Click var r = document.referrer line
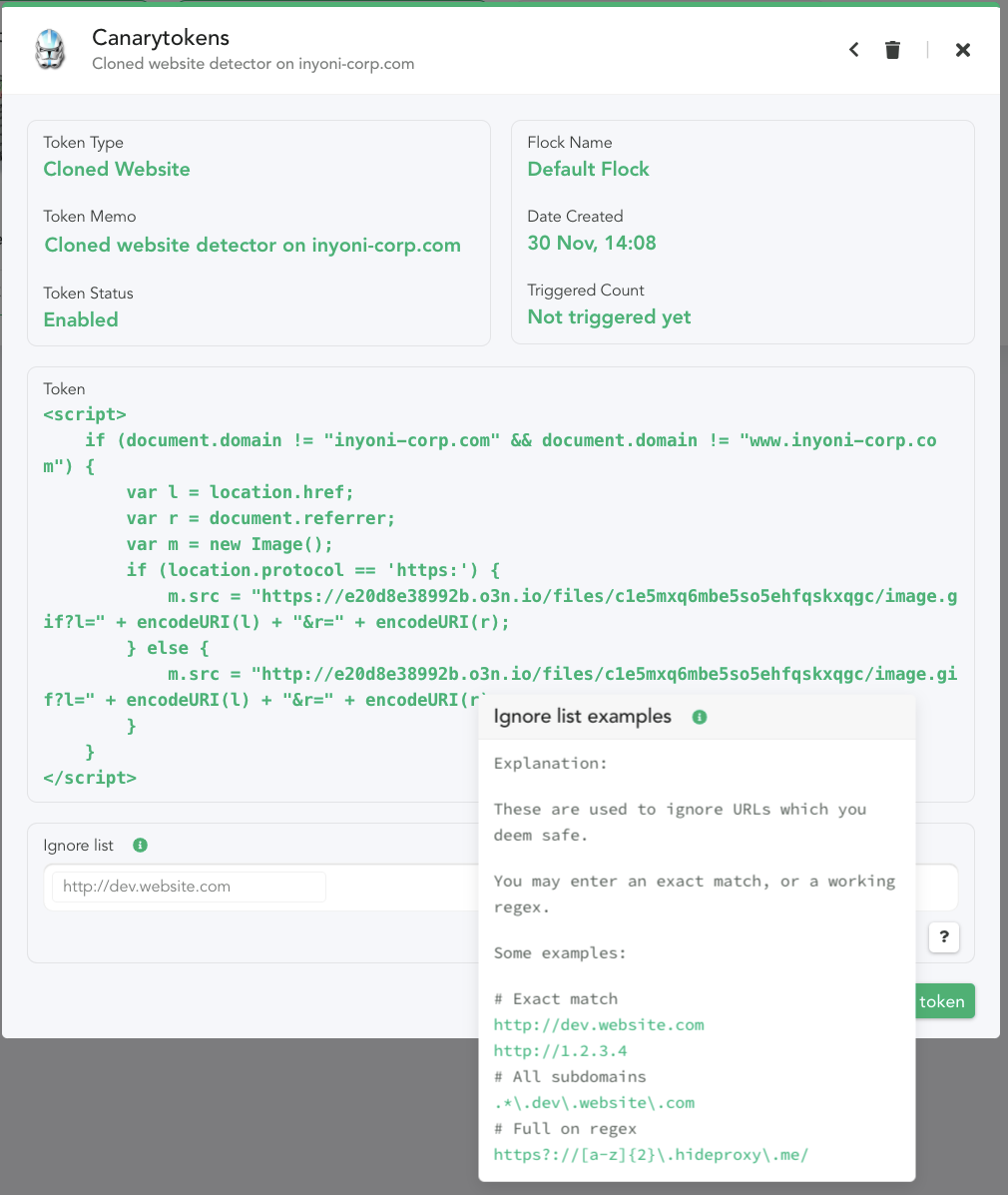Image resolution: width=1008 pixels, height=1195 pixels. [260, 518]
